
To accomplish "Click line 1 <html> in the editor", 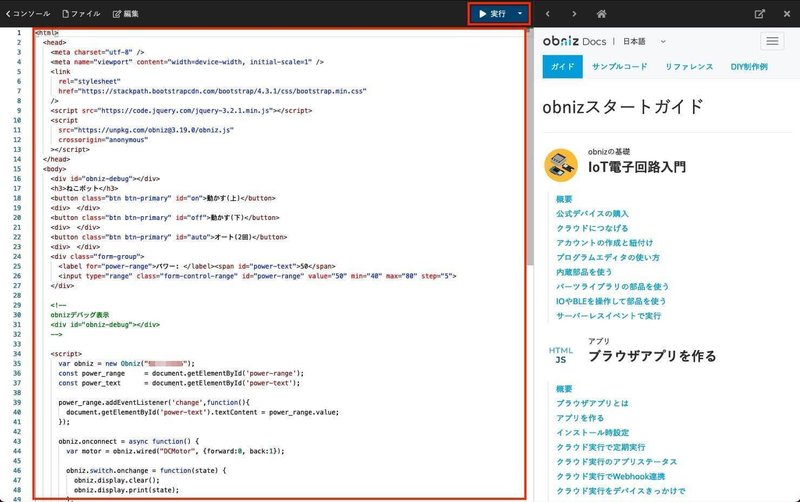I will point(47,33).
